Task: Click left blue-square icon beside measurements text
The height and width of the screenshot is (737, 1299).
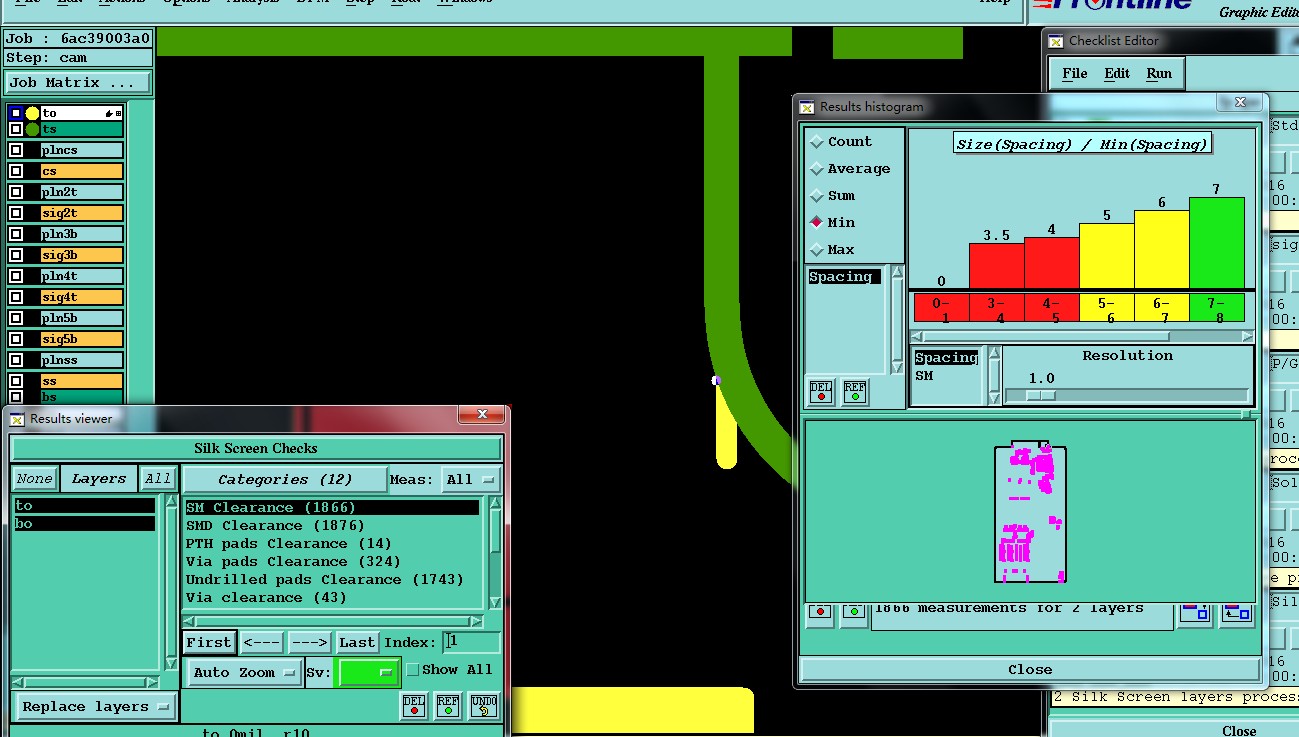Action: coord(1196,612)
